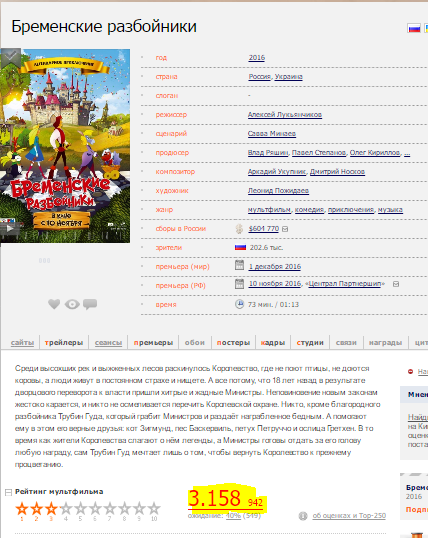Open composer Дмитрий Носков page
The height and width of the screenshot is (538, 428).
pyautogui.click(x=337, y=172)
